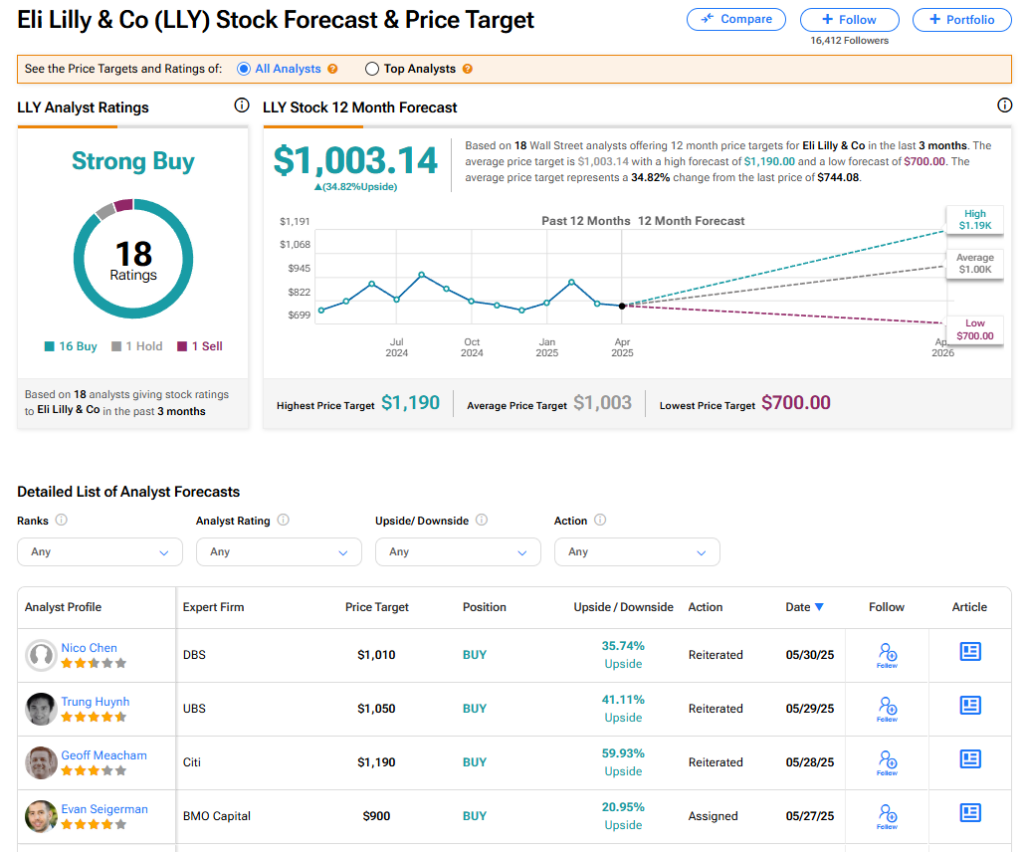The image size is (1024, 852).
Task: Follow analyst Nico Chen icon
Action: [887, 655]
